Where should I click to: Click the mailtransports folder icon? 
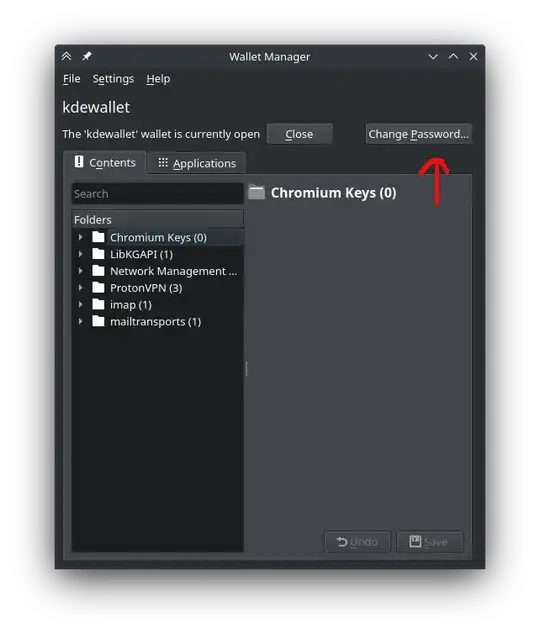(x=98, y=321)
